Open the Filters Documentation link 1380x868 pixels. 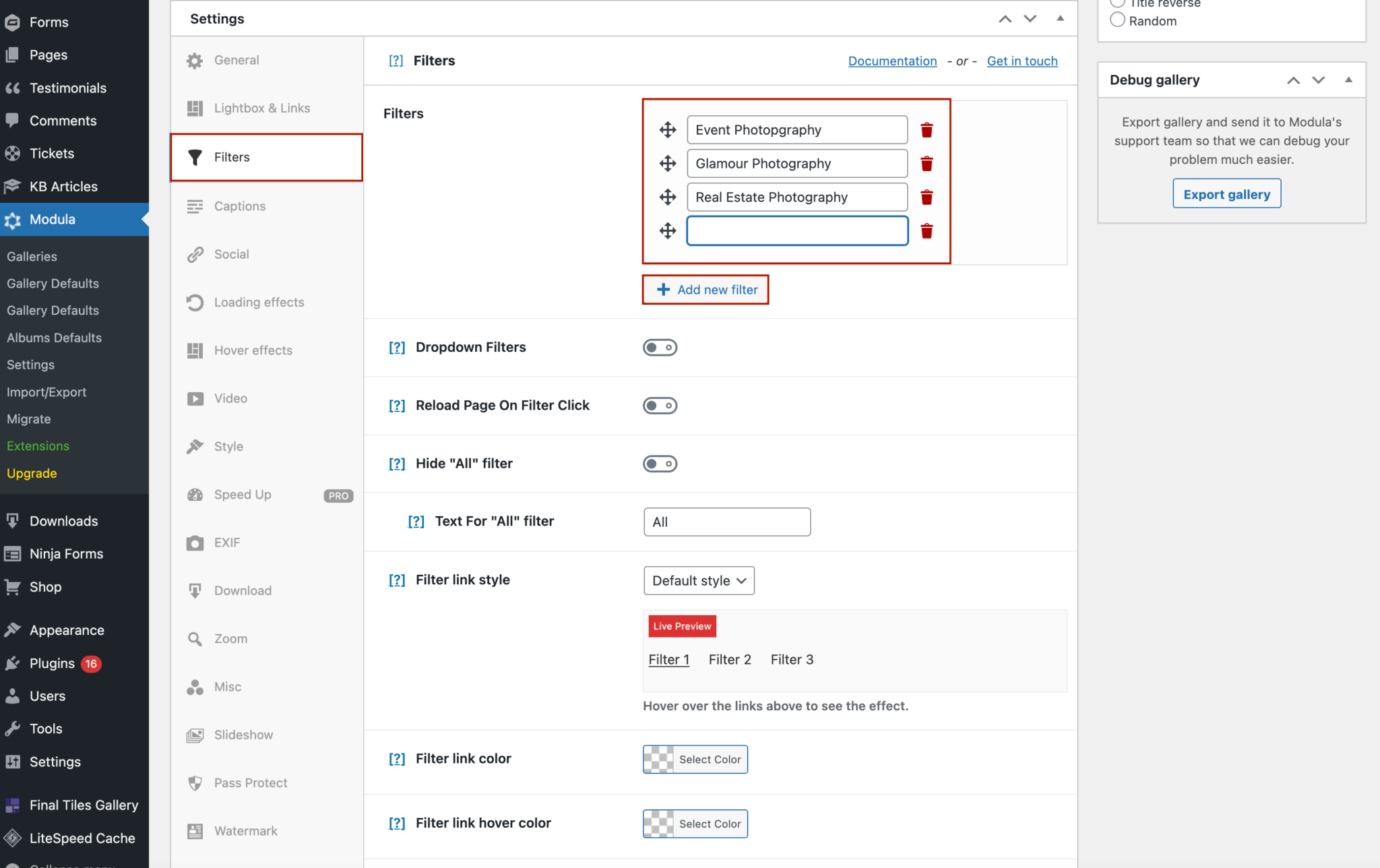tap(892, 61)
